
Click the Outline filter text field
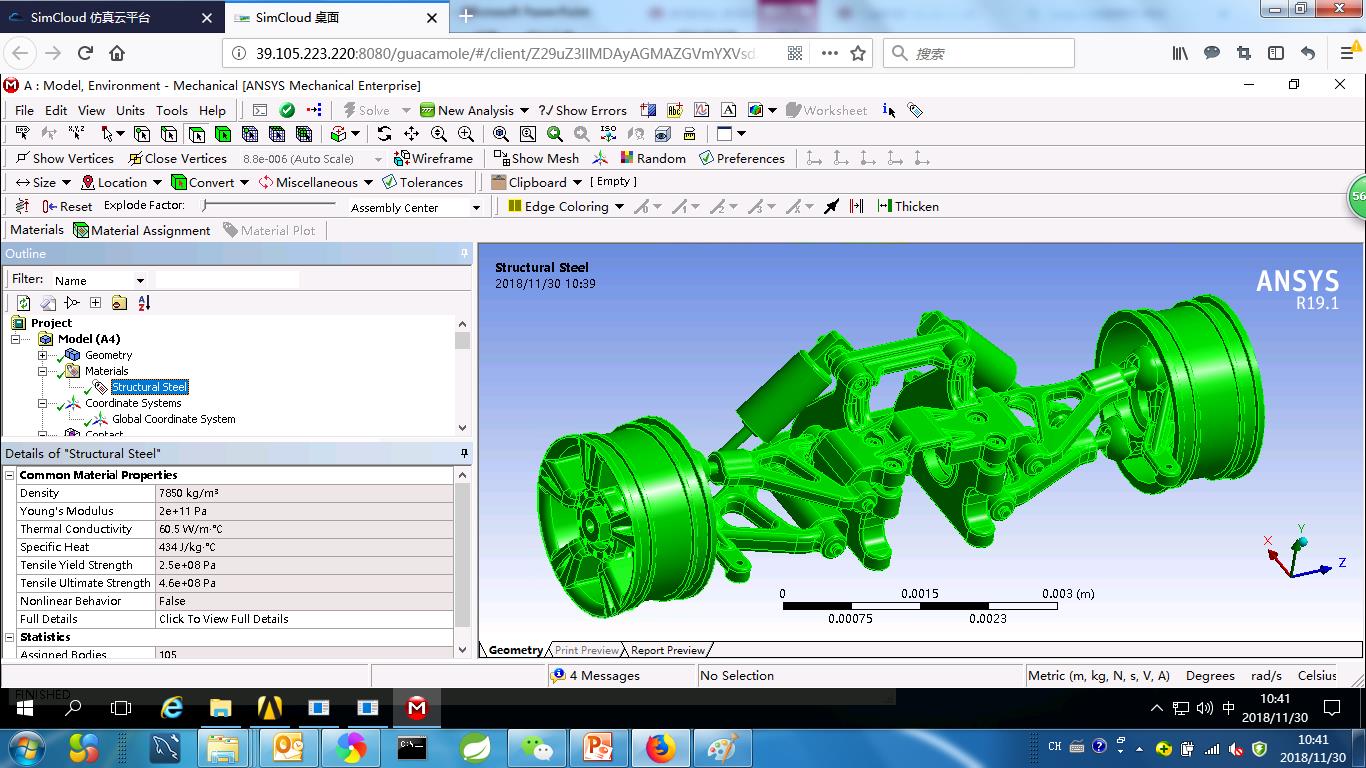(227, 280)
